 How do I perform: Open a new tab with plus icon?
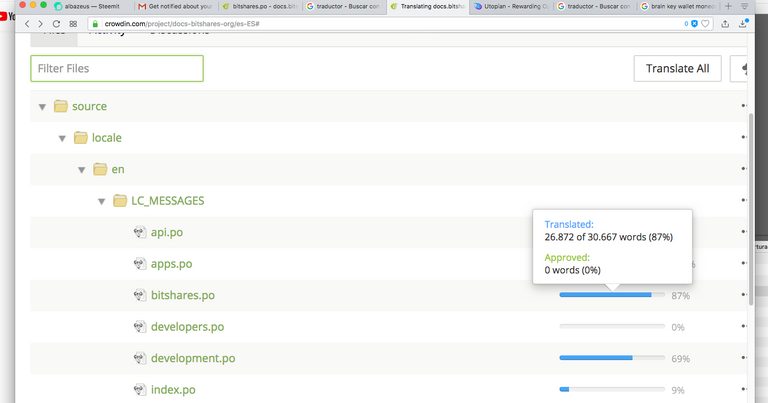tap(728, 6)
